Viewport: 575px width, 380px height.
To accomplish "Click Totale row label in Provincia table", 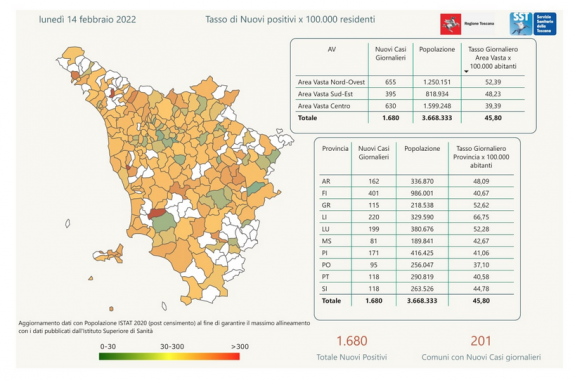I will [x=331, y=300].
